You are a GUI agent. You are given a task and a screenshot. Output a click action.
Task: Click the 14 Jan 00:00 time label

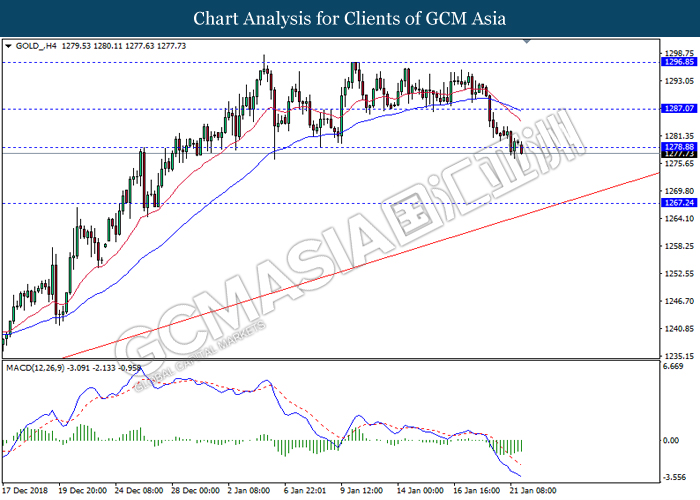[421, 491]
